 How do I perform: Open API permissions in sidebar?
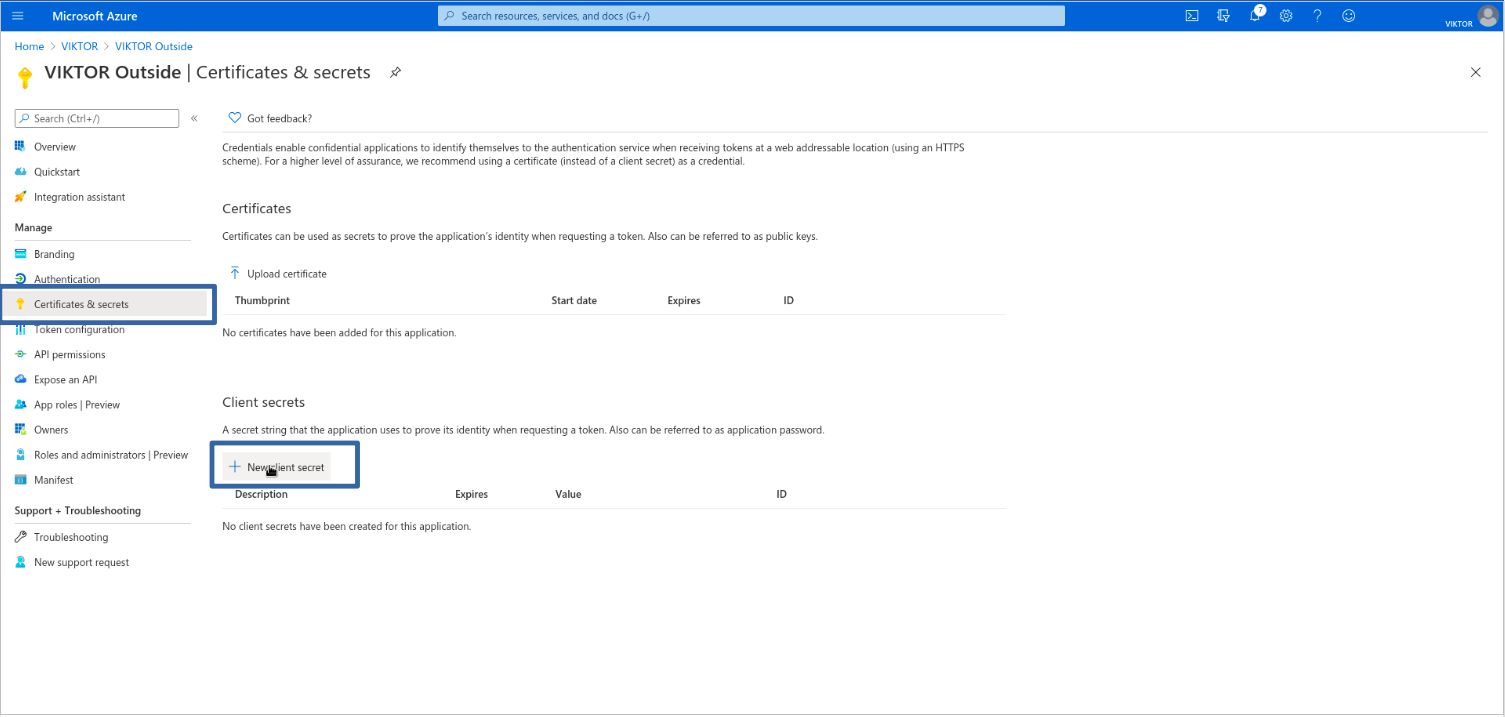click(69, 355)
